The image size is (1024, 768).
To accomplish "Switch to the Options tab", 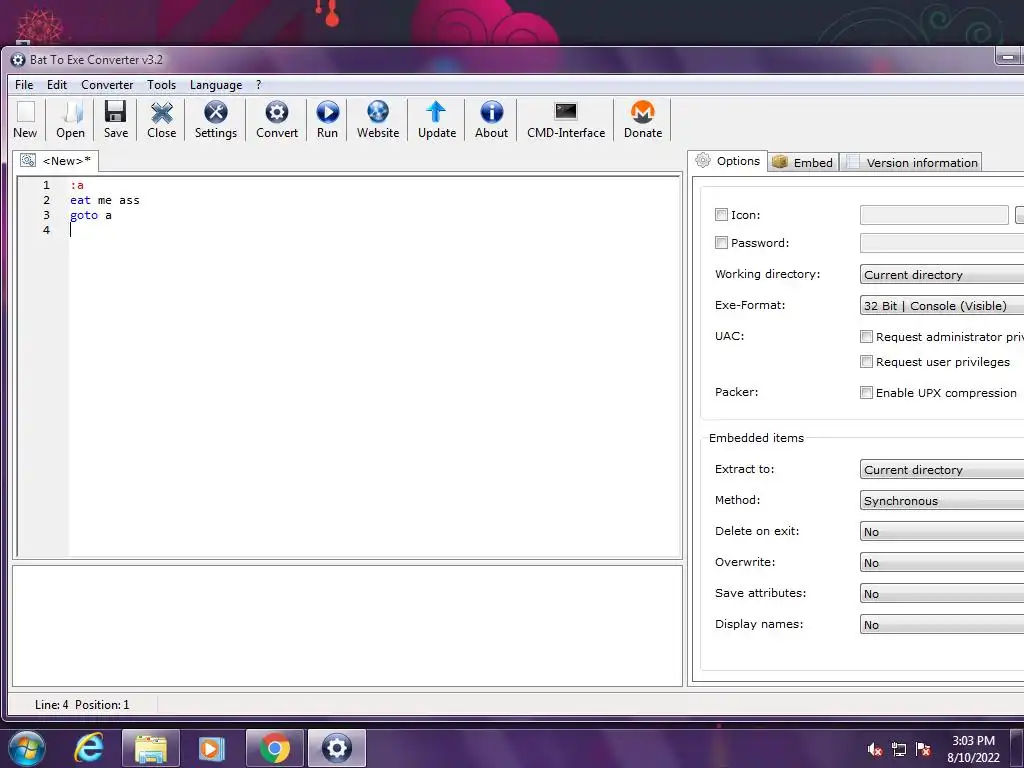I will [x=728, y=161].
